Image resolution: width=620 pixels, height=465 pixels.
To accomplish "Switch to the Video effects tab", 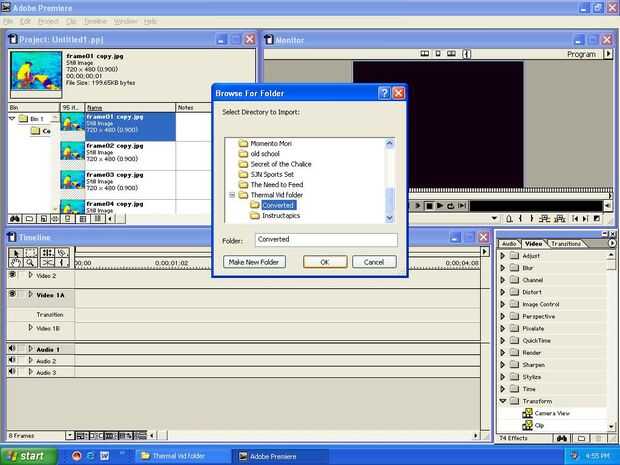I will 533,244.
